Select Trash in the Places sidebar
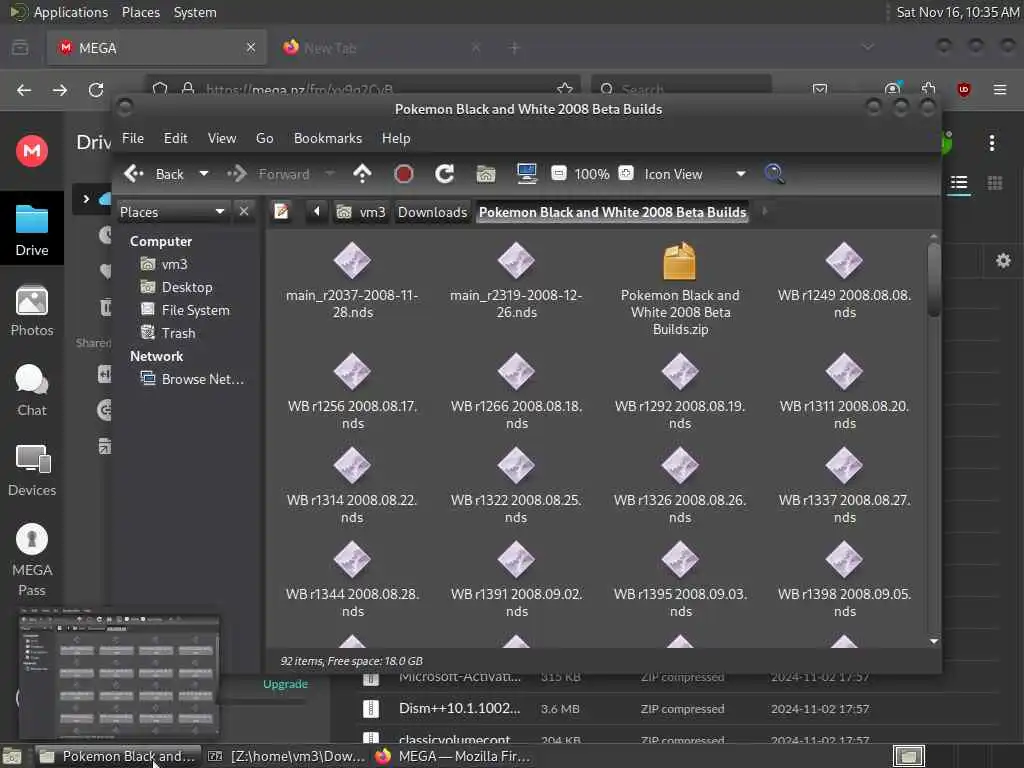1024x768 pixels. [168, 333]
